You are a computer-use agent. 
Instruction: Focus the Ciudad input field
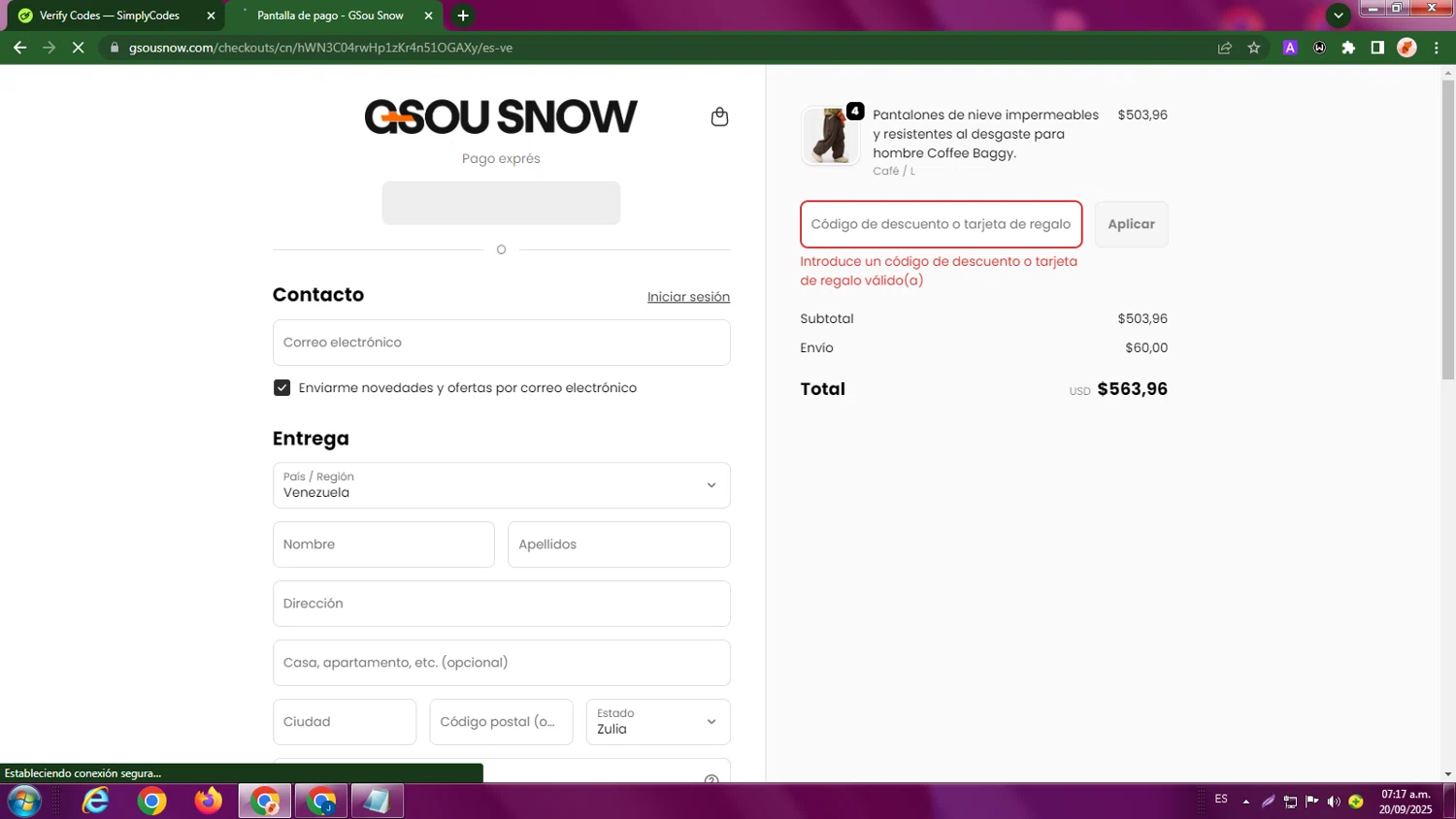pyautogui.click(x=345, y=722)
